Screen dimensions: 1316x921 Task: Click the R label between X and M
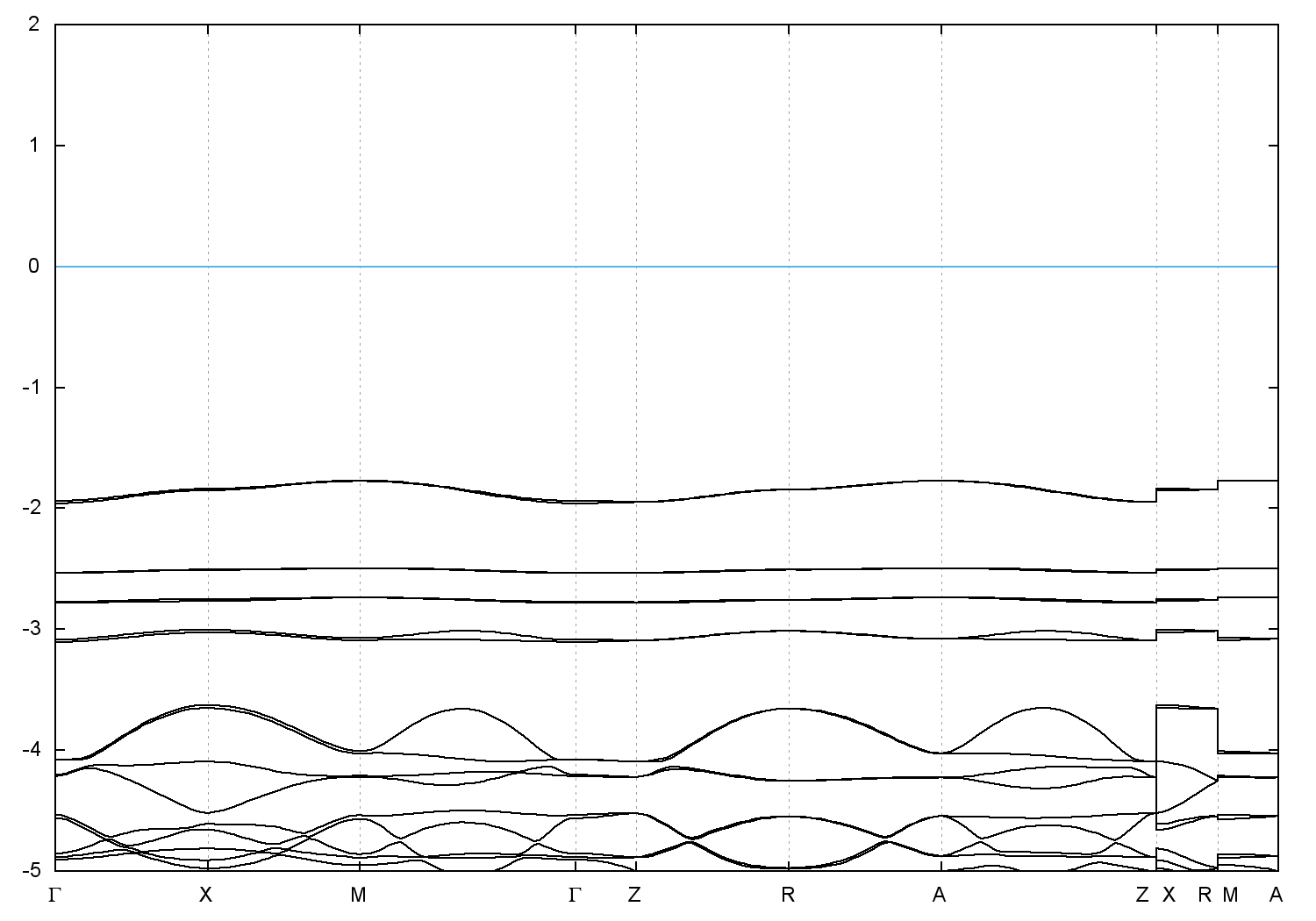(1205, 895)
